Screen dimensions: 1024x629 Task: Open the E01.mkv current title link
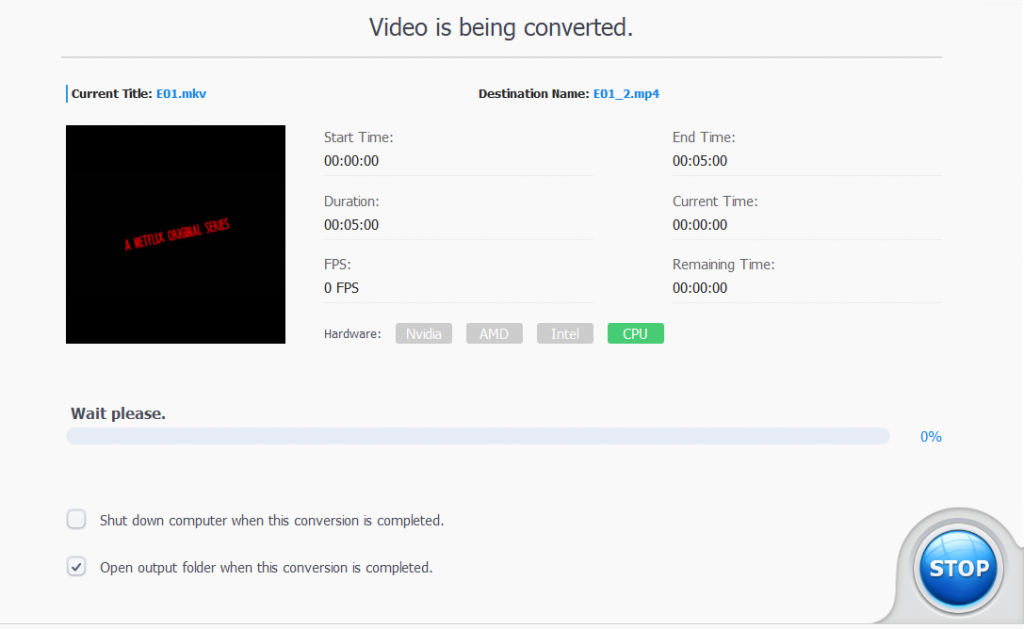(x=181, y=93)
